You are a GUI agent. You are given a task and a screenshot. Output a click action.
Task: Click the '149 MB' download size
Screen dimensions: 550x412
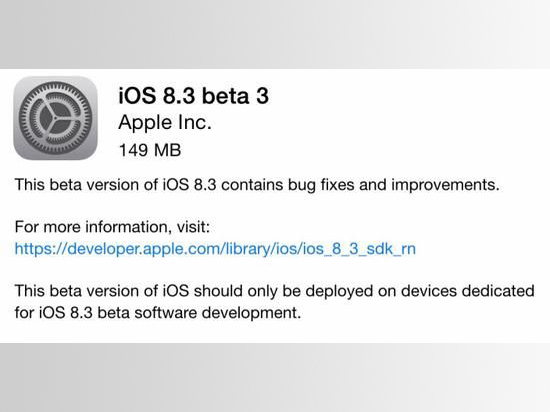(x=150, y=150)
